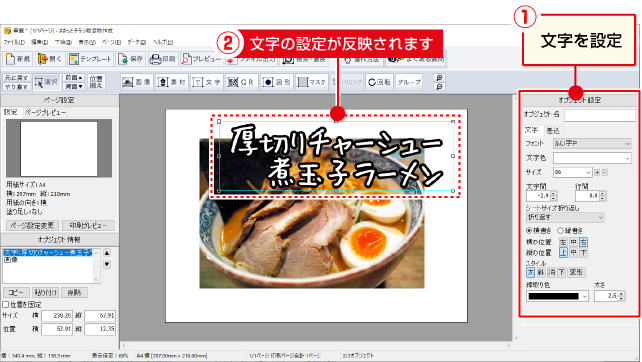Open the ヘルプ menu

pyautogui.click(x=163, y=42)
